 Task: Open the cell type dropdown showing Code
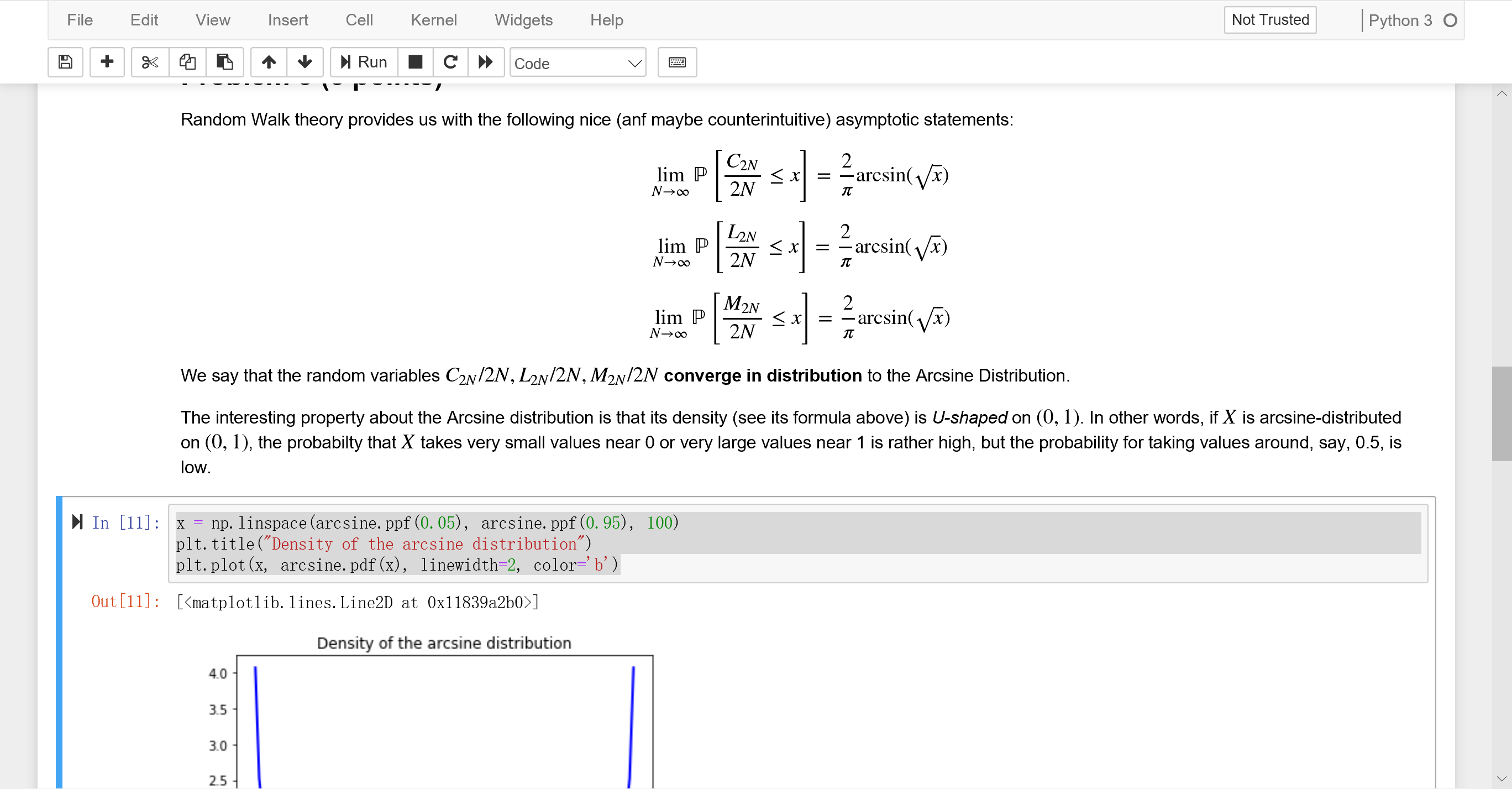pos(577,63)
